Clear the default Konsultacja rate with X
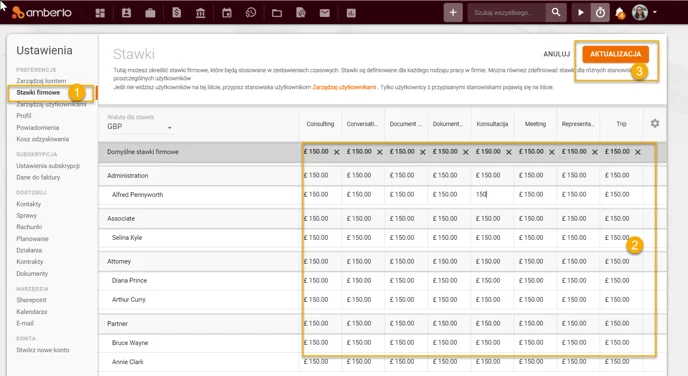The width and height of the screenshot is (688, 376). tap(509, 152)
